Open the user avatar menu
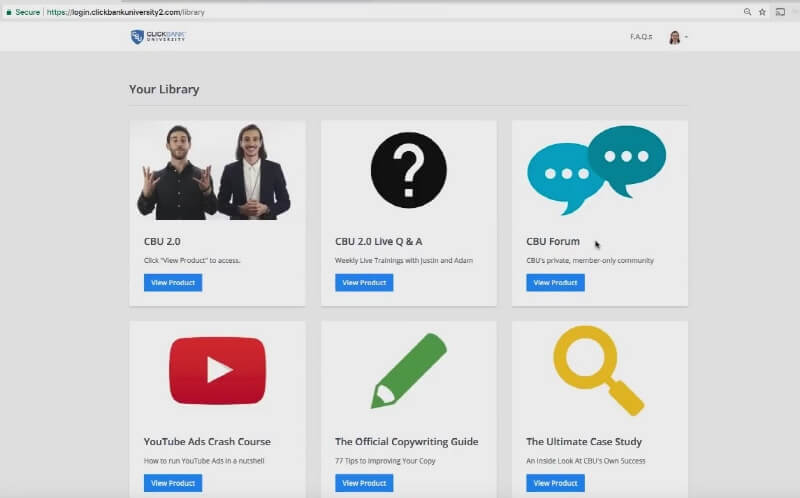The height and width of the screenshot is (498, 800). (678, 37)
